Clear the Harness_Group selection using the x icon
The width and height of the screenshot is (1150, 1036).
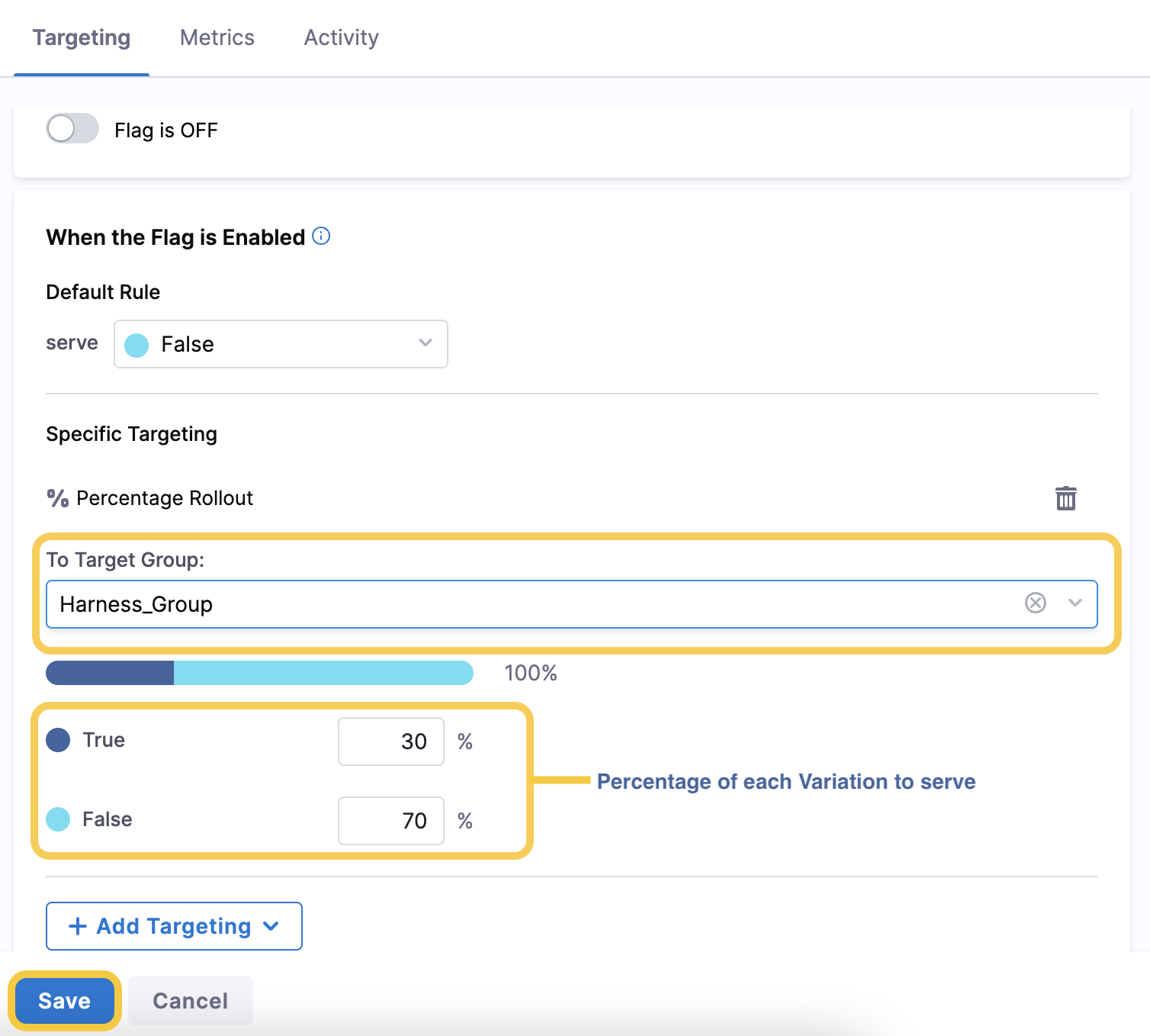click(1035, 603)
